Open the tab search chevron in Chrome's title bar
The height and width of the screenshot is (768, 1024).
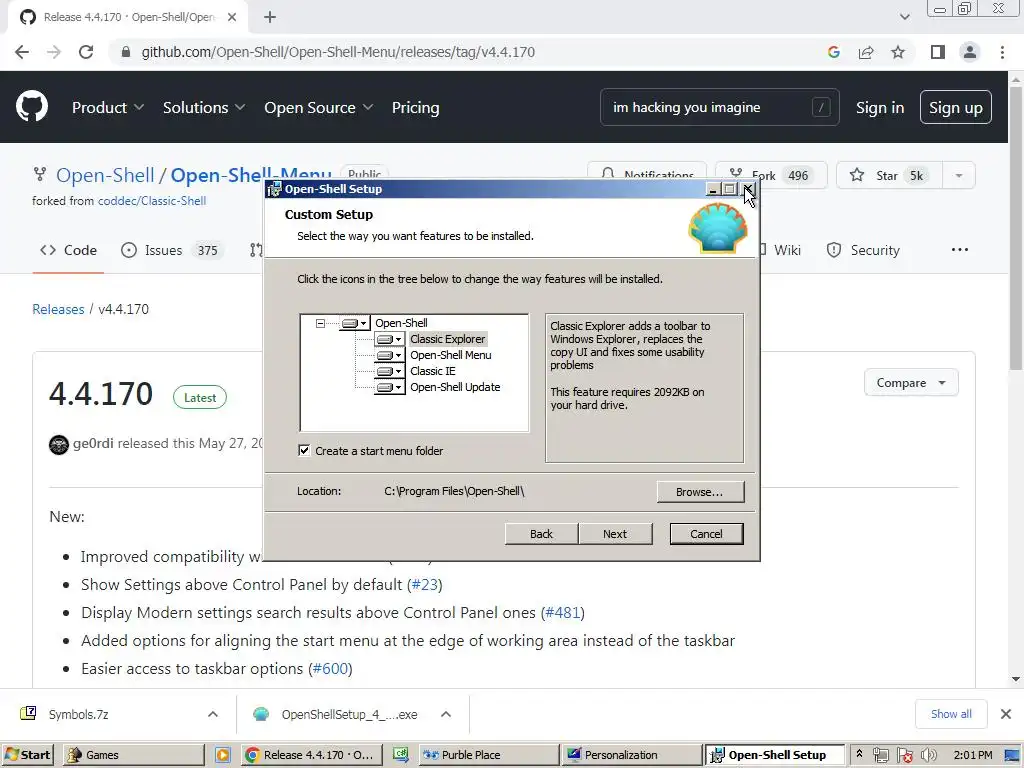[904, 17]
